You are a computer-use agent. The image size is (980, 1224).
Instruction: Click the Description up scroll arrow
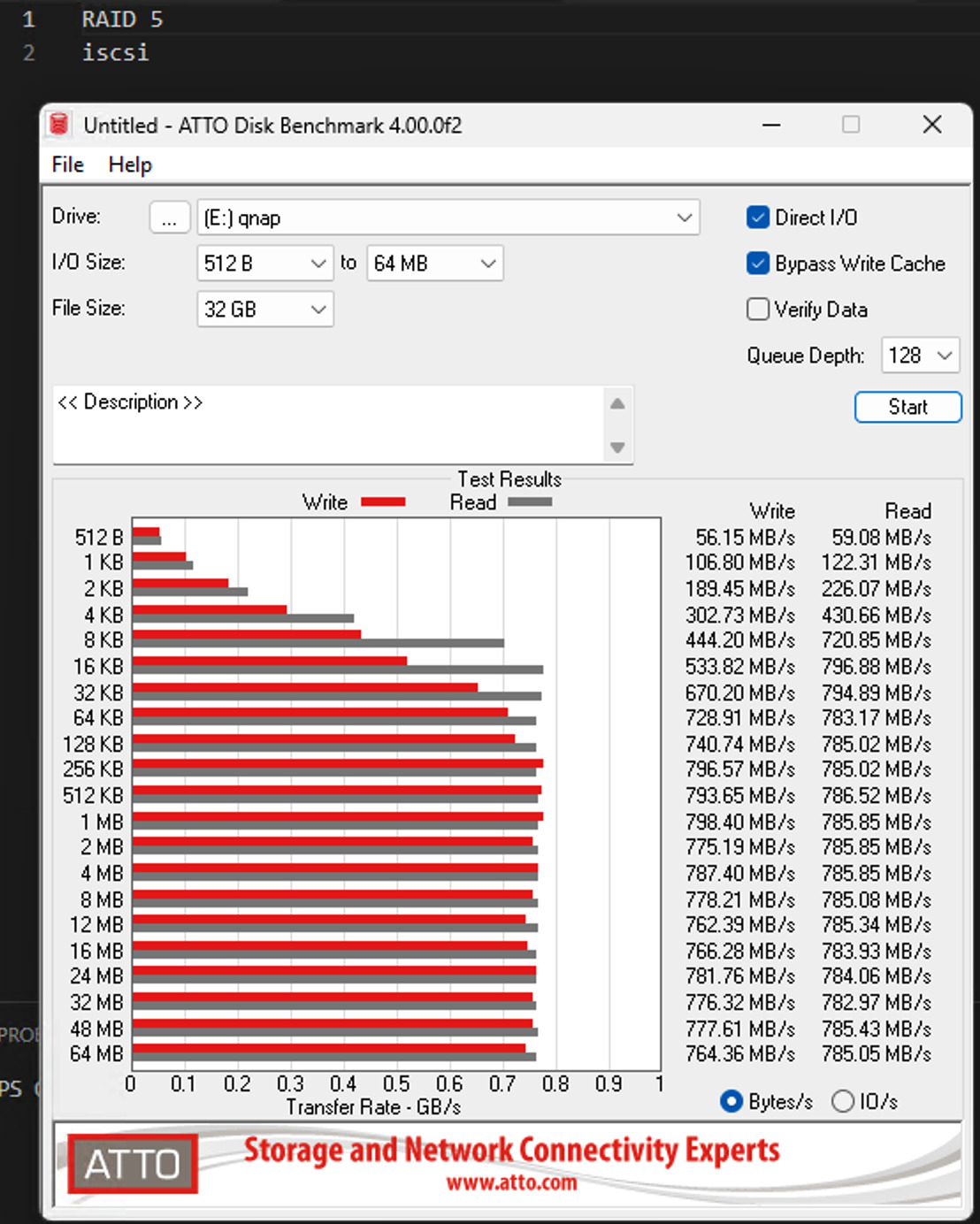coord(617,404)
